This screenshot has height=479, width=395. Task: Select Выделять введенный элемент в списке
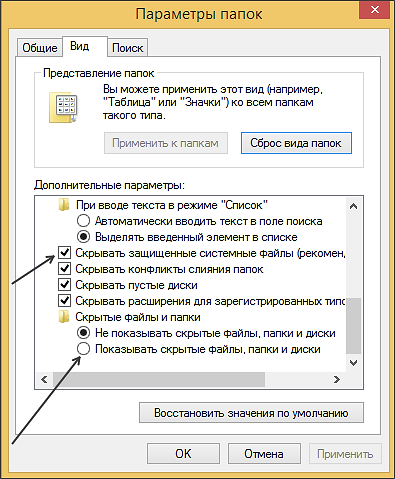[x=83, y=237]
